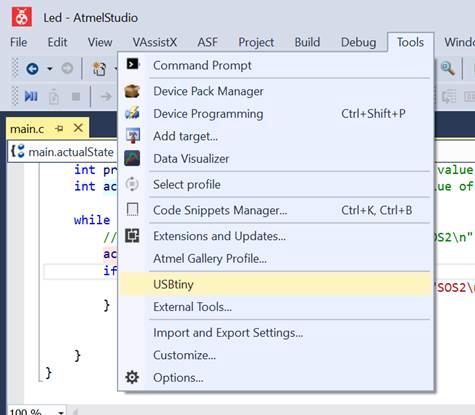Open the Debug menu

pyautogui.click(x=358, y=42)
